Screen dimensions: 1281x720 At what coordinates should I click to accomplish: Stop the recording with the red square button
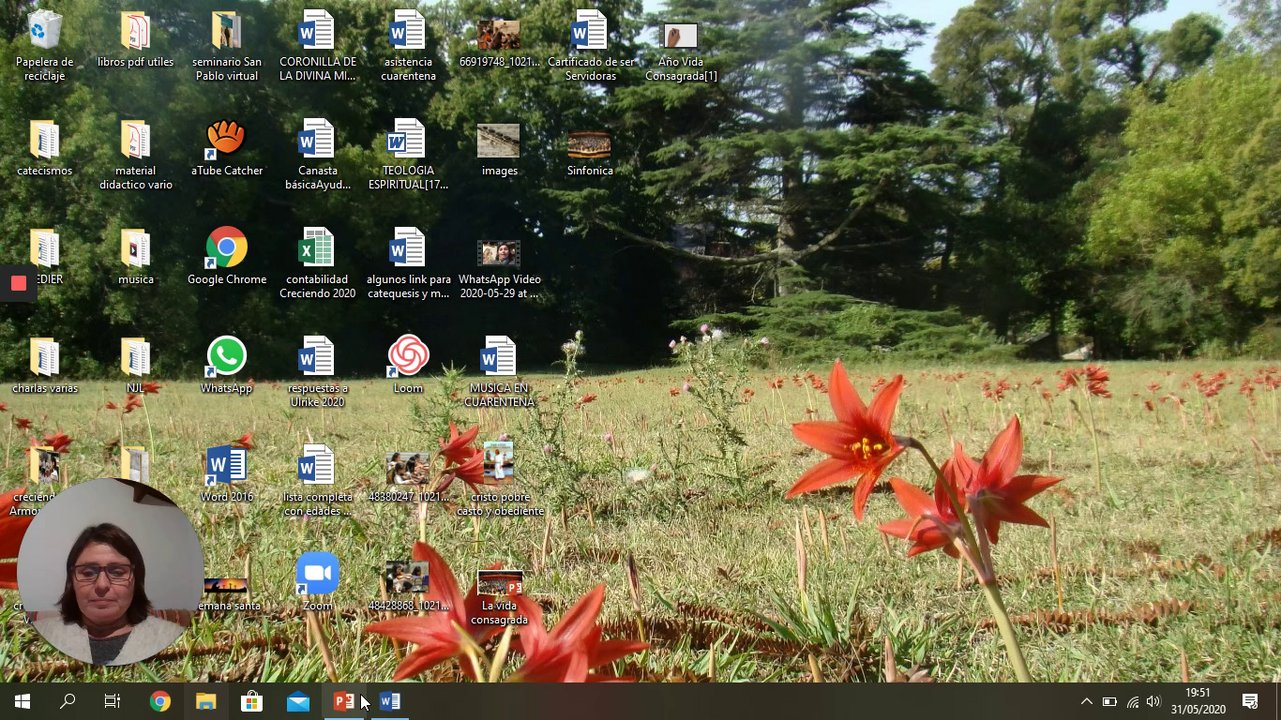pyautogui.click(x=18, y=283)
